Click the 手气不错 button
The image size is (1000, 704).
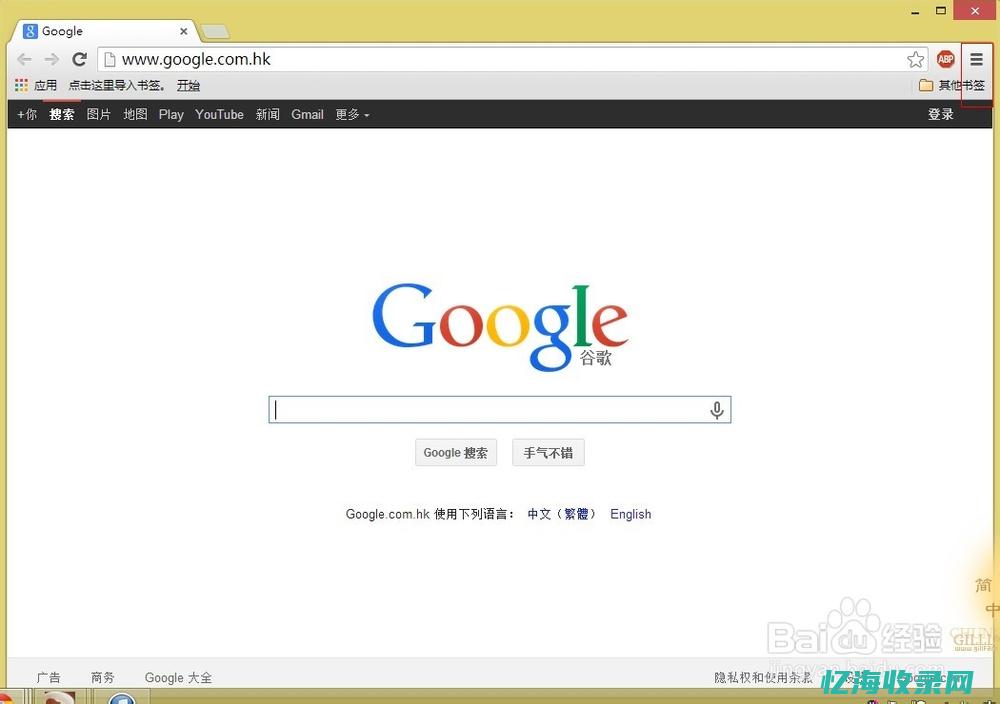[x=548, y=453]
